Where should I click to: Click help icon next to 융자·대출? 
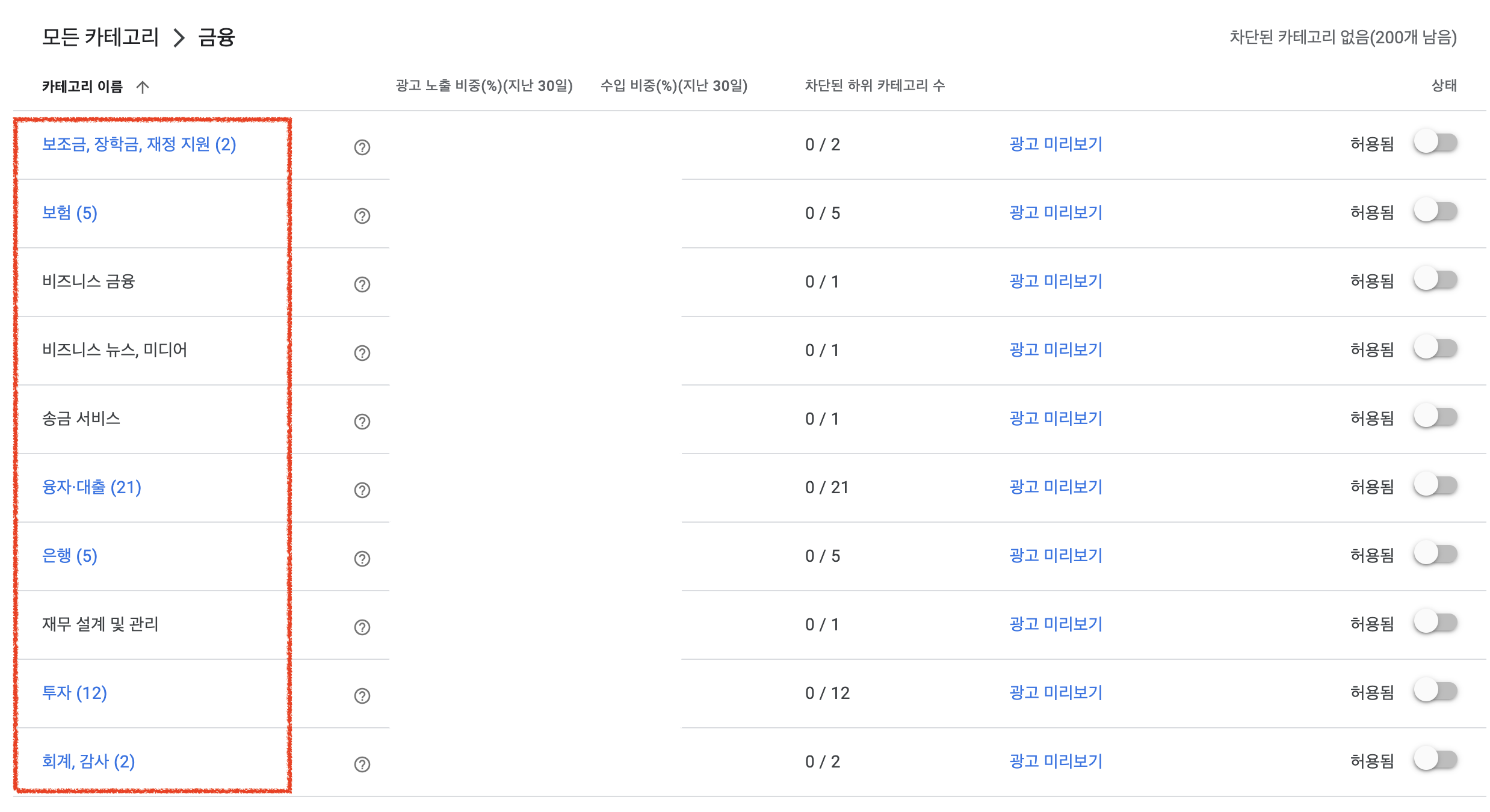tap(362, 490)
